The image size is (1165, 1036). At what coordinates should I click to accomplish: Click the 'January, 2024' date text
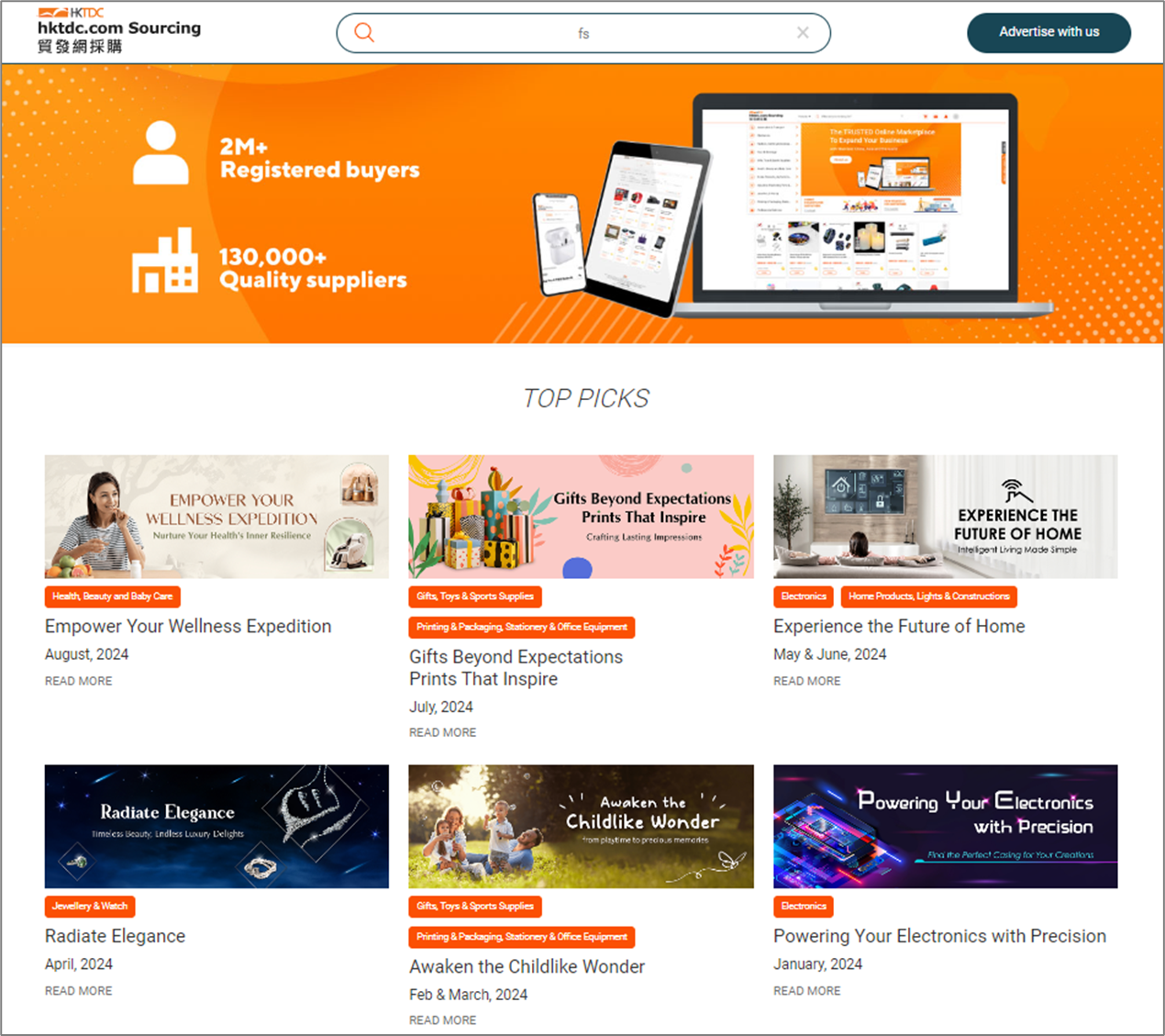(818, 964)
